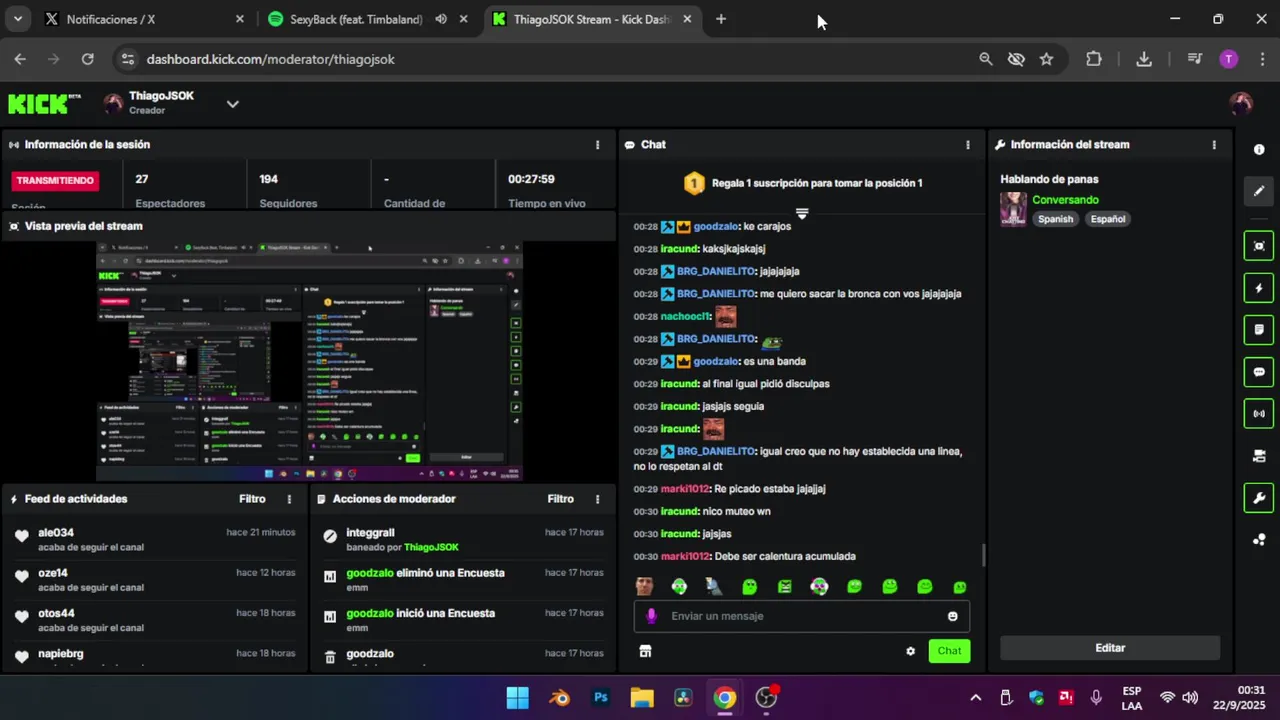Image resolution: width=1280 pixels, height=720 pixels.
Task: Toggle the document panel in right sidebar
Action: 1259,329
